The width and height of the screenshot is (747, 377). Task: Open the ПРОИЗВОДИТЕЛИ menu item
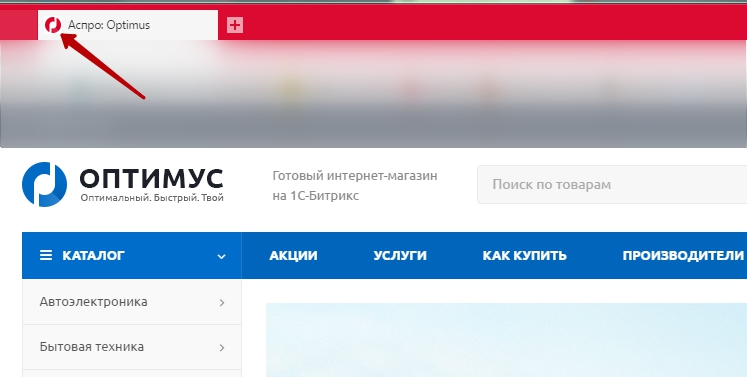click(683, 255)
